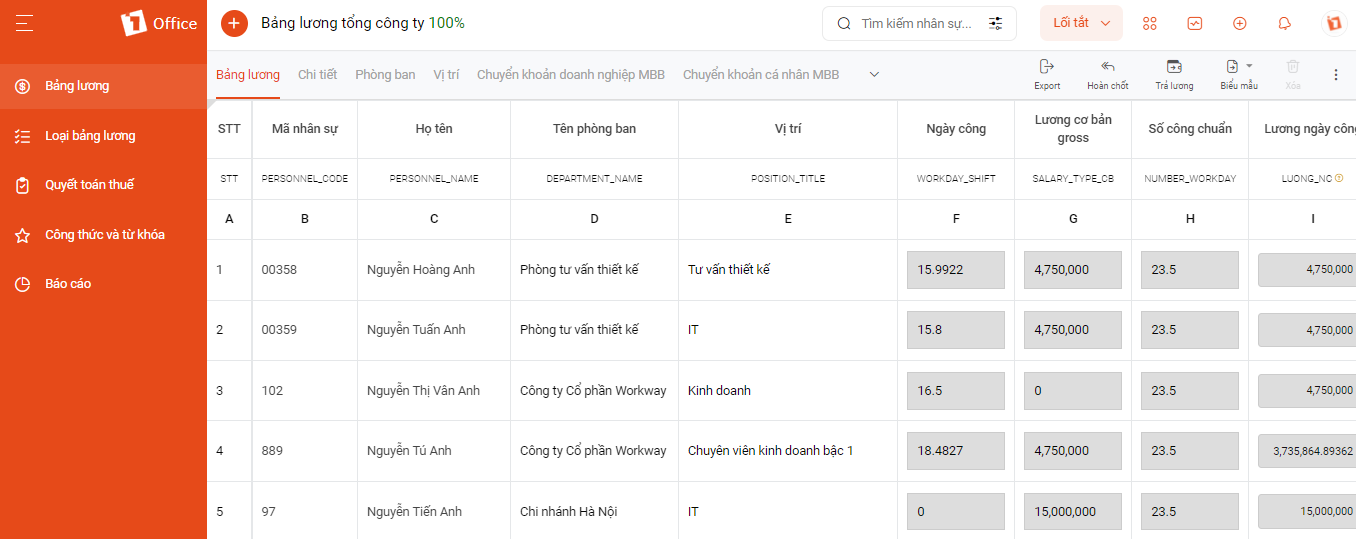Viewport: 1356px width, 539px height.
Task: Open the activity chart icon in header
Action: pyautogui.click(x=1195, y=23)
